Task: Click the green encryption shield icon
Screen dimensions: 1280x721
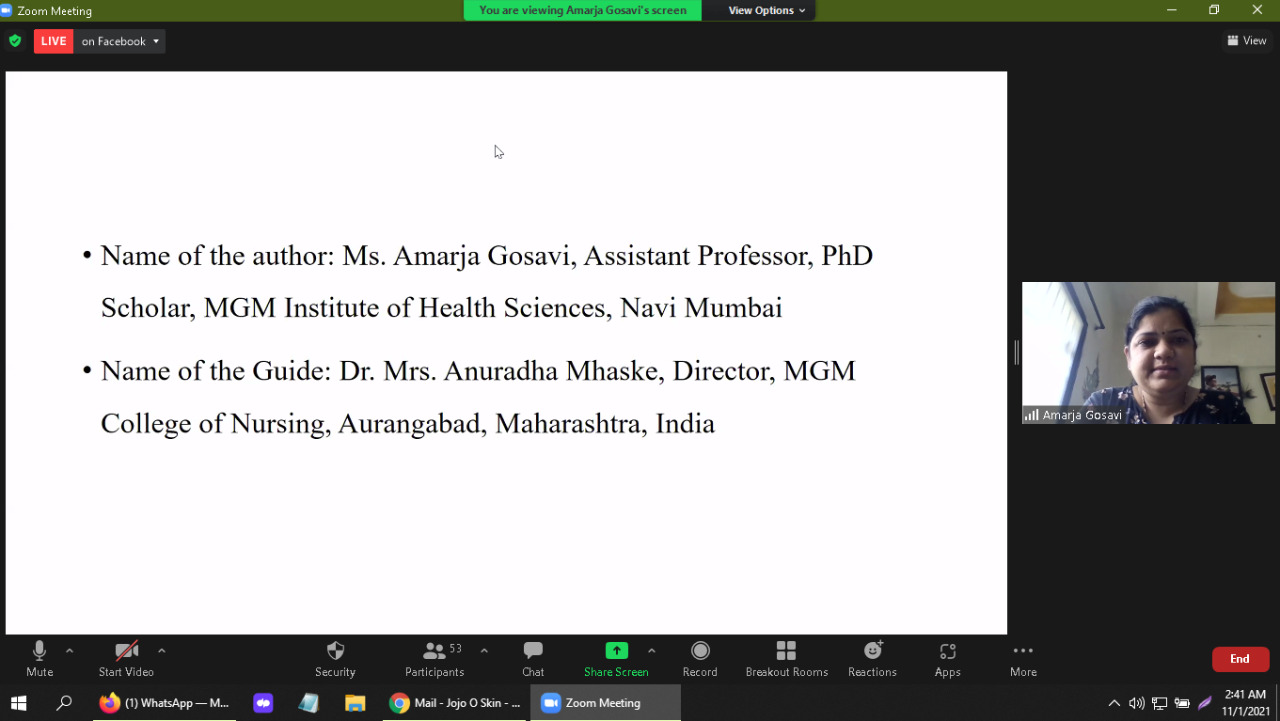Action: point(15,41)
